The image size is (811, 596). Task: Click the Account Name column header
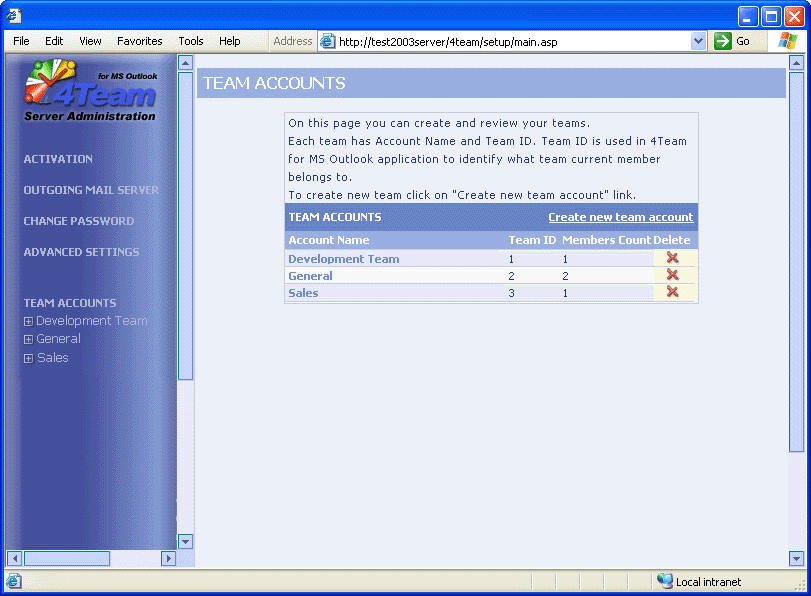328,240
